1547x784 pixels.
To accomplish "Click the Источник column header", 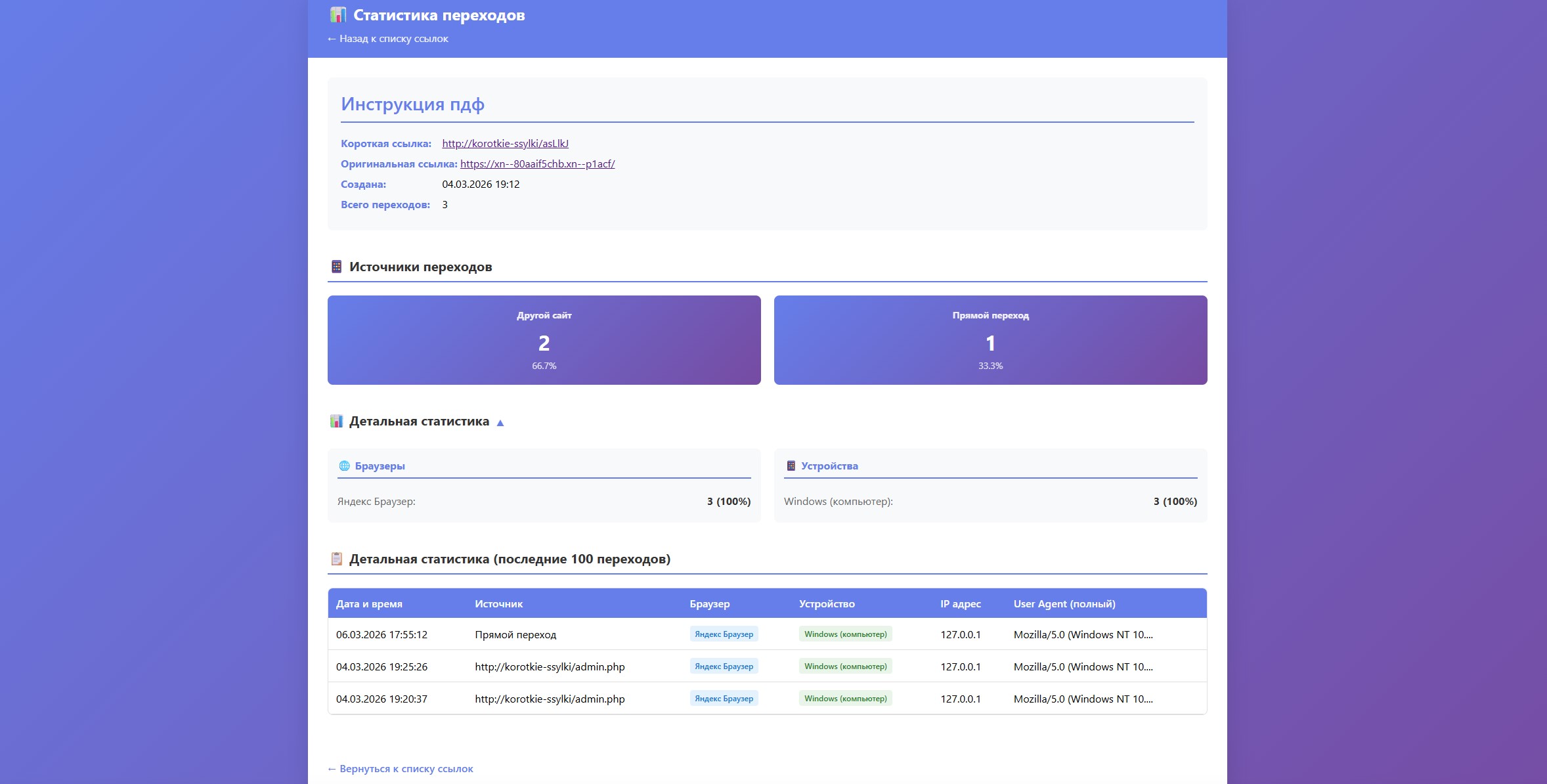I will coord(498,603).
